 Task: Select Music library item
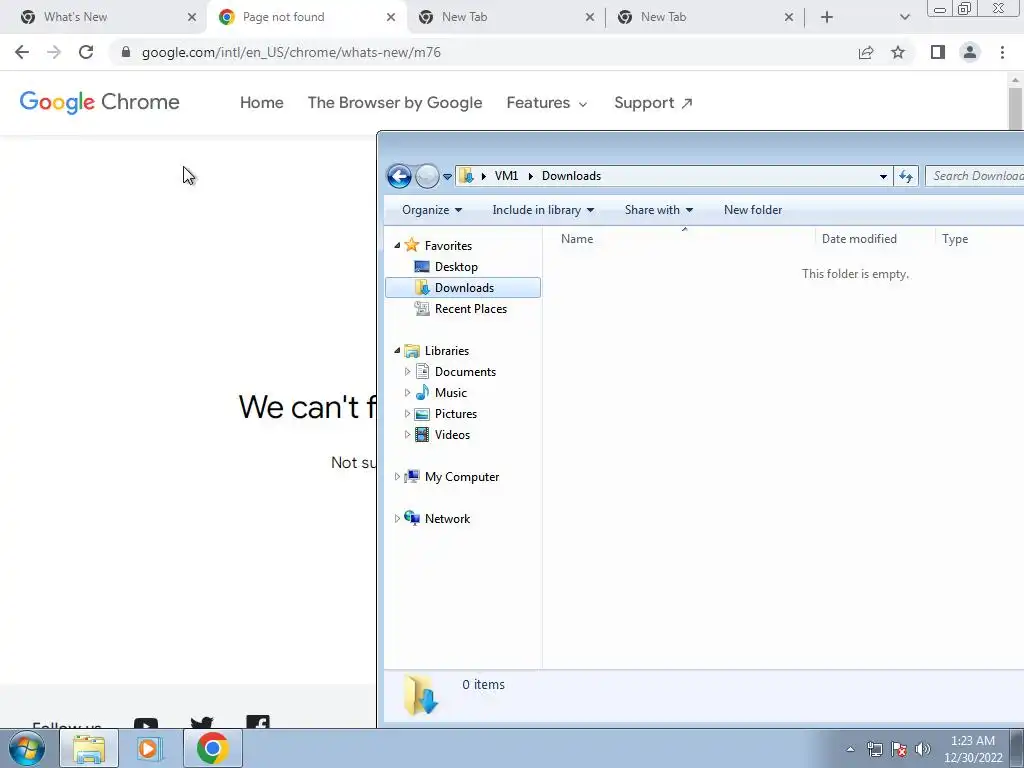pyautogui.click(x=451, y=392)
